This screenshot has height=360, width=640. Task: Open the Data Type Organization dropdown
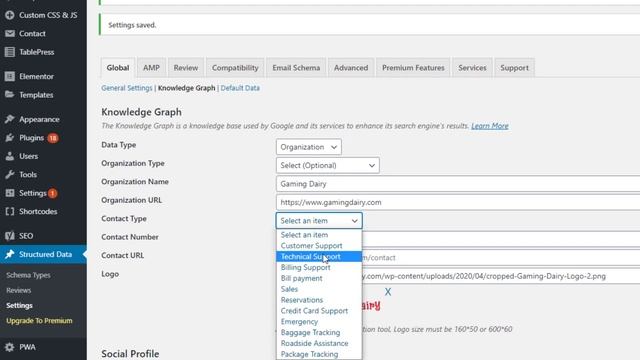[x=309, y=147]
